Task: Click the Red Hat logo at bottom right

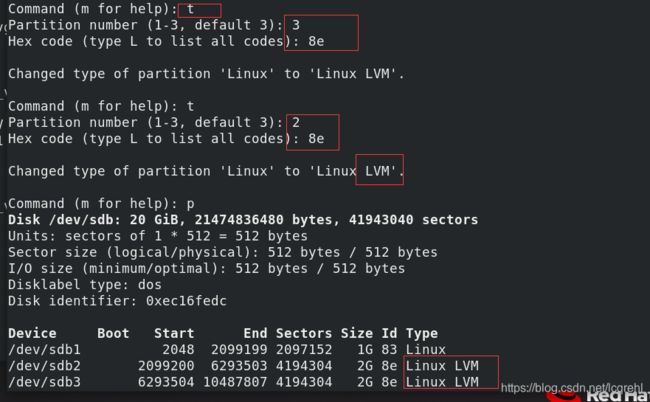Action: 597,396
